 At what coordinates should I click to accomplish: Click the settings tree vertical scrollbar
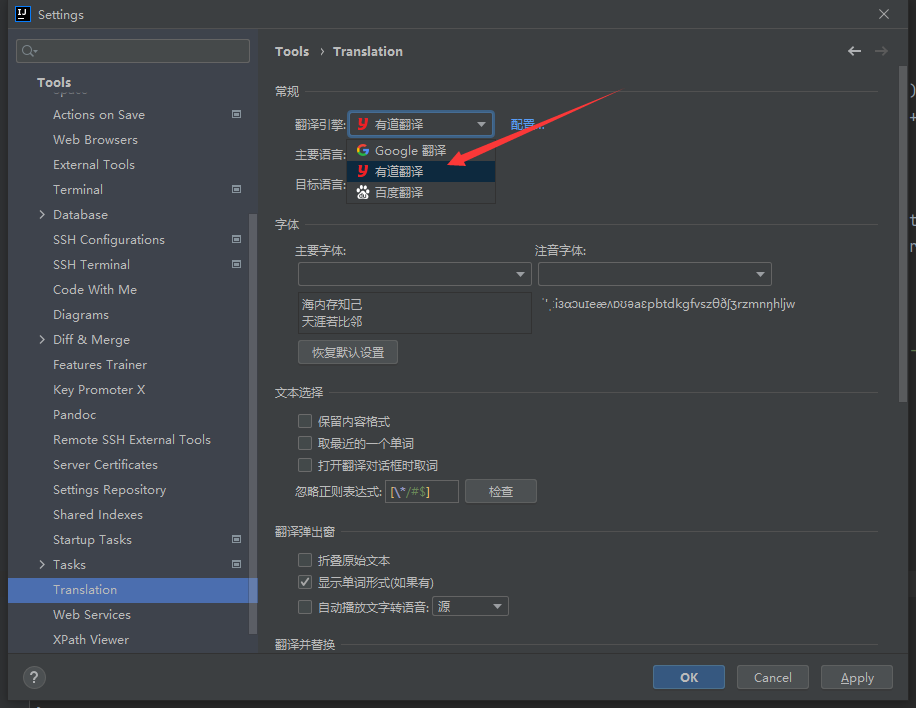253,424
